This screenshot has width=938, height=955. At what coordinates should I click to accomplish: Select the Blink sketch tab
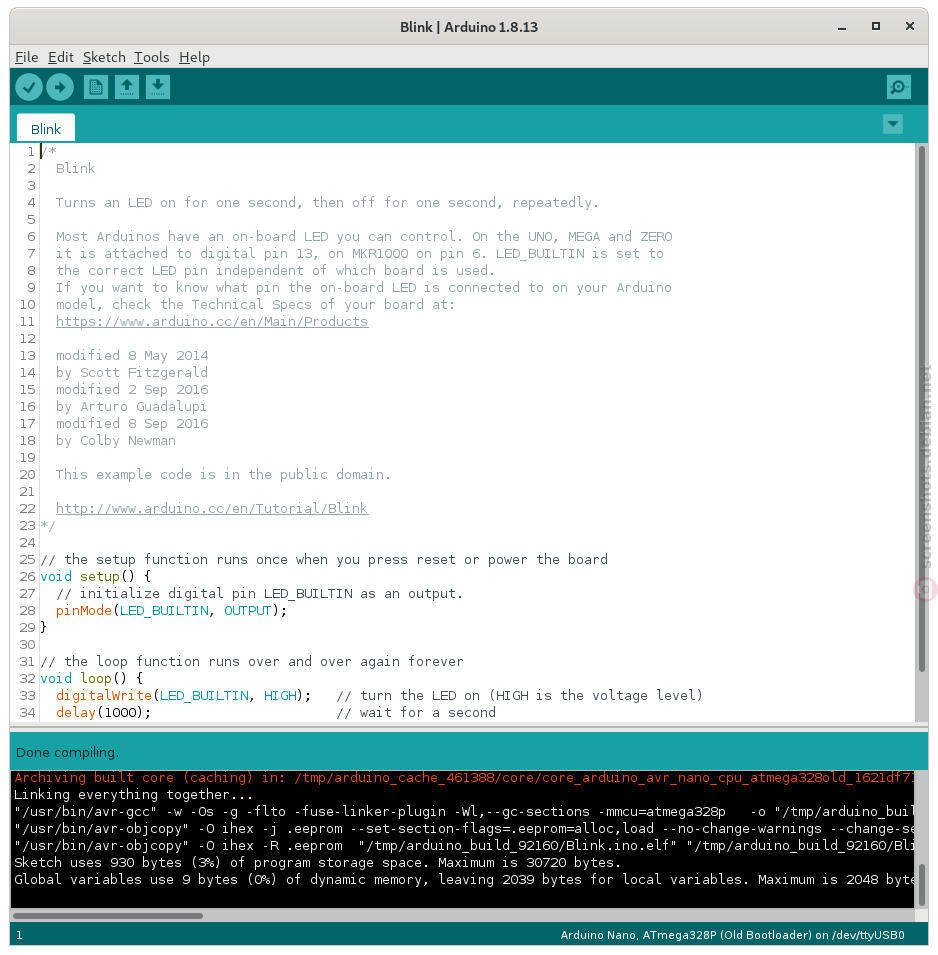(46, 129)
